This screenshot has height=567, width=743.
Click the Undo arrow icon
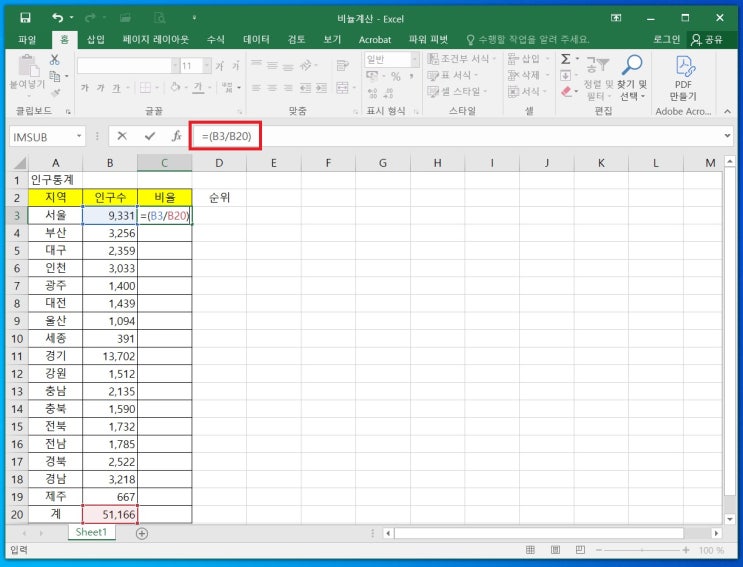[57, 18]
